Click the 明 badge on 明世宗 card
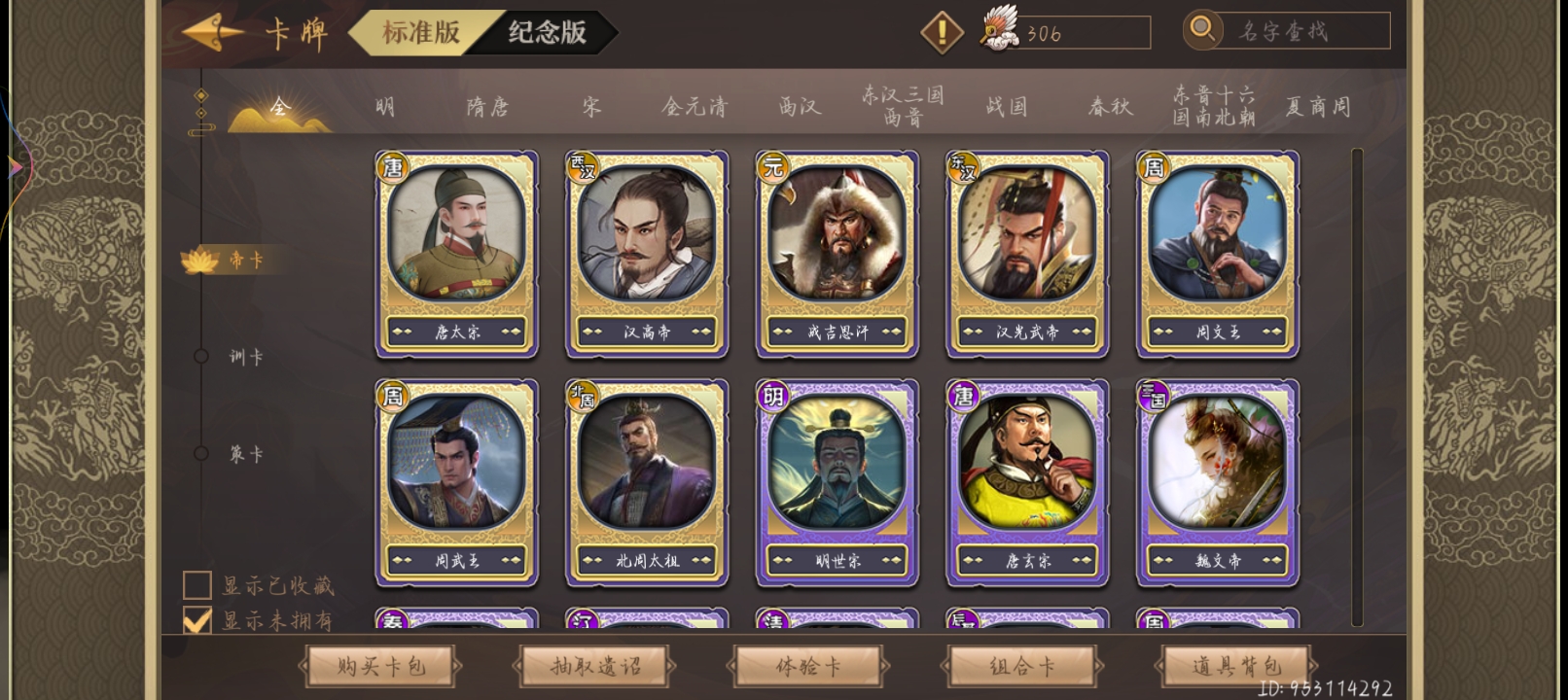Screen dimensions: 1568x700 (772, 396)
